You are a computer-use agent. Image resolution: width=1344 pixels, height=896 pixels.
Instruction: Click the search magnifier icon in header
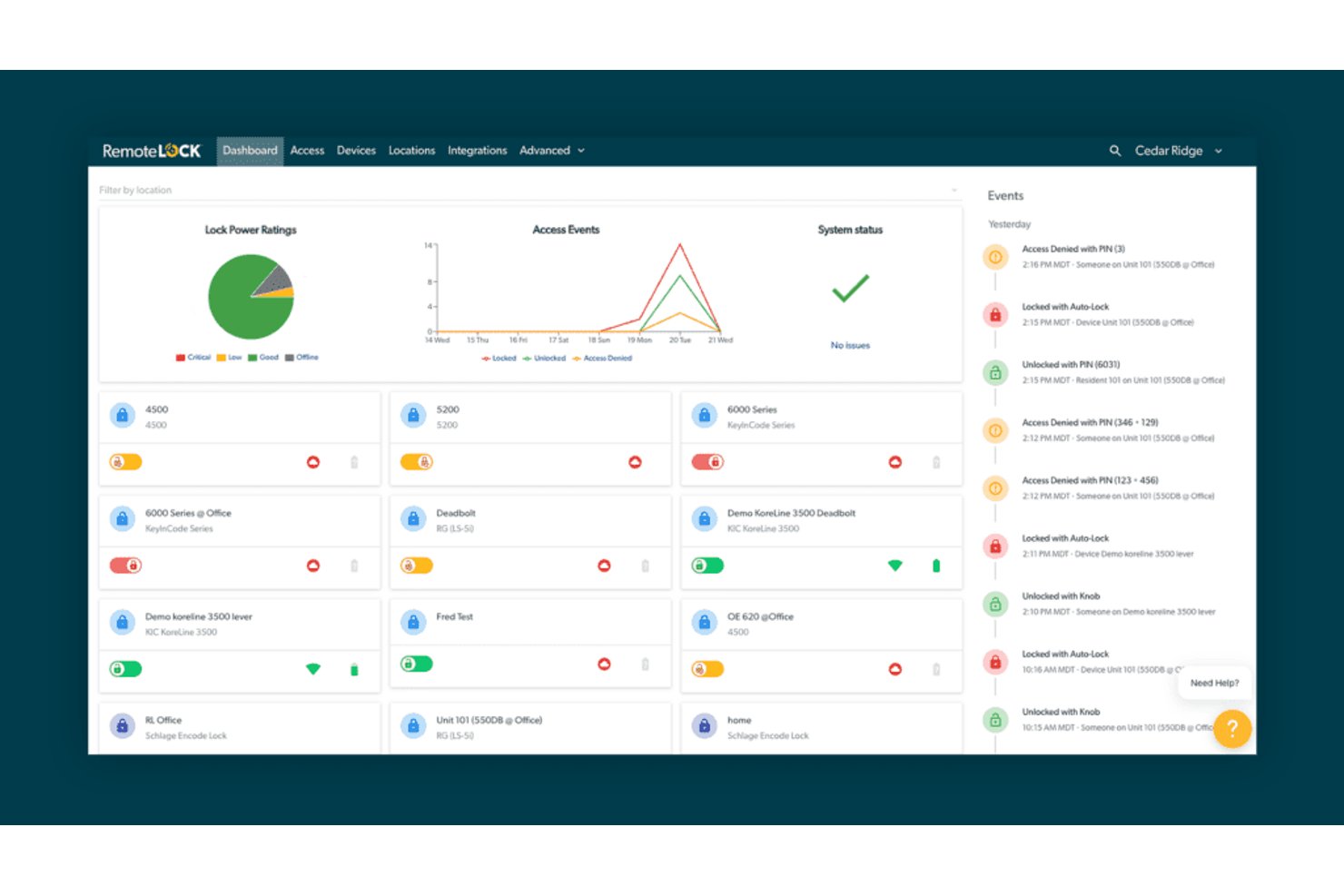click(1115, 151)
